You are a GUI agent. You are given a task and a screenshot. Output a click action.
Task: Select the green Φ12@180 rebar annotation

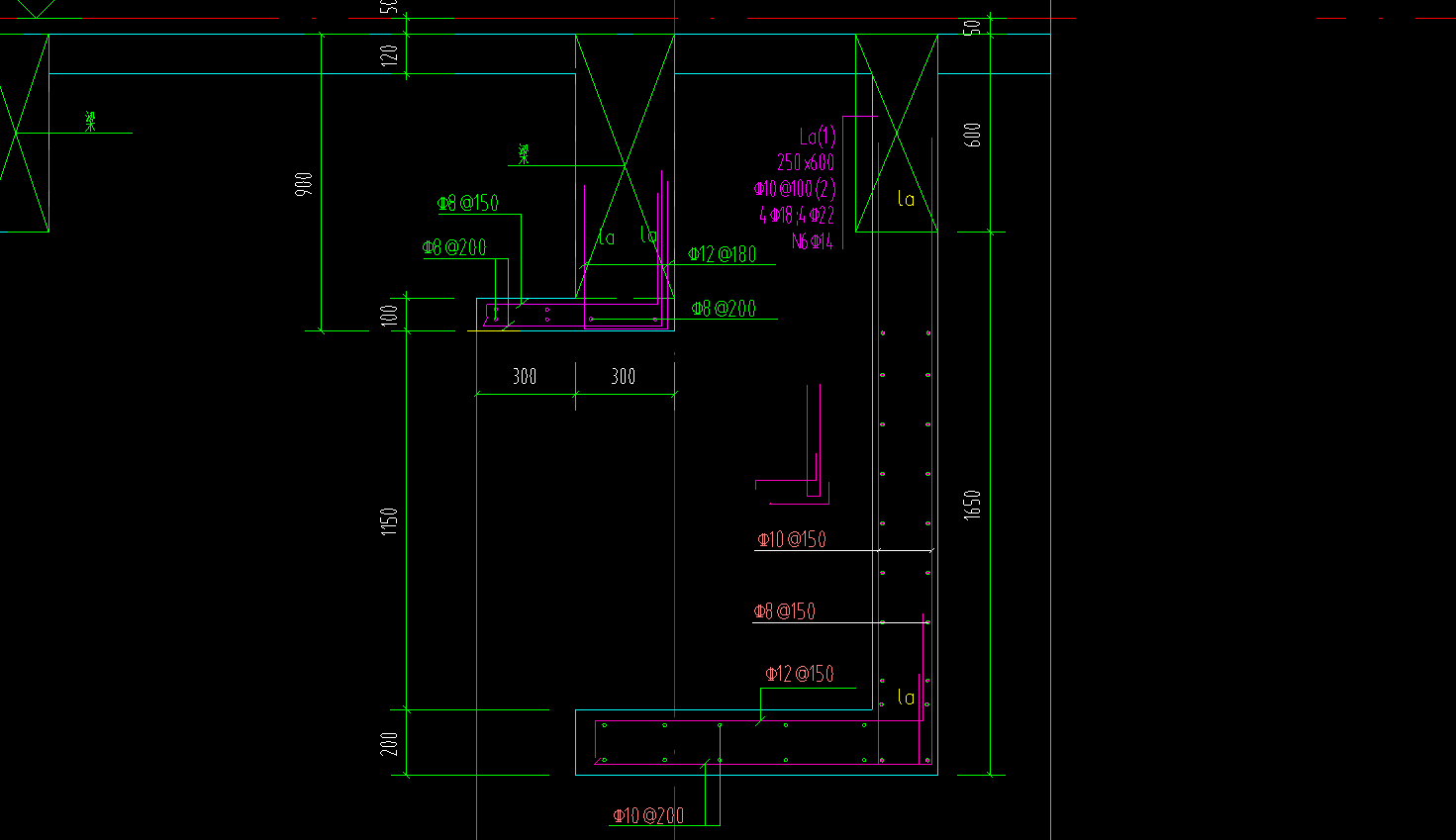click(723, 255)
